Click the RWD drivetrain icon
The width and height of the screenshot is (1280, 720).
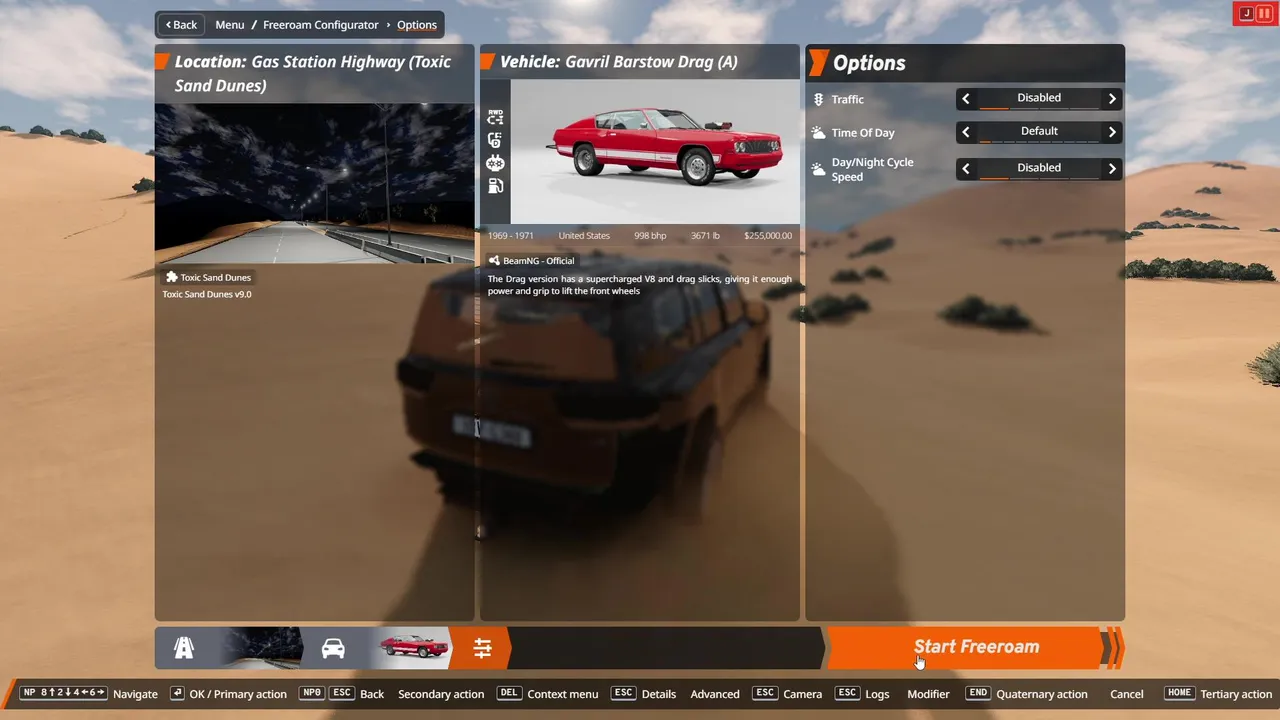click(495, 117)
